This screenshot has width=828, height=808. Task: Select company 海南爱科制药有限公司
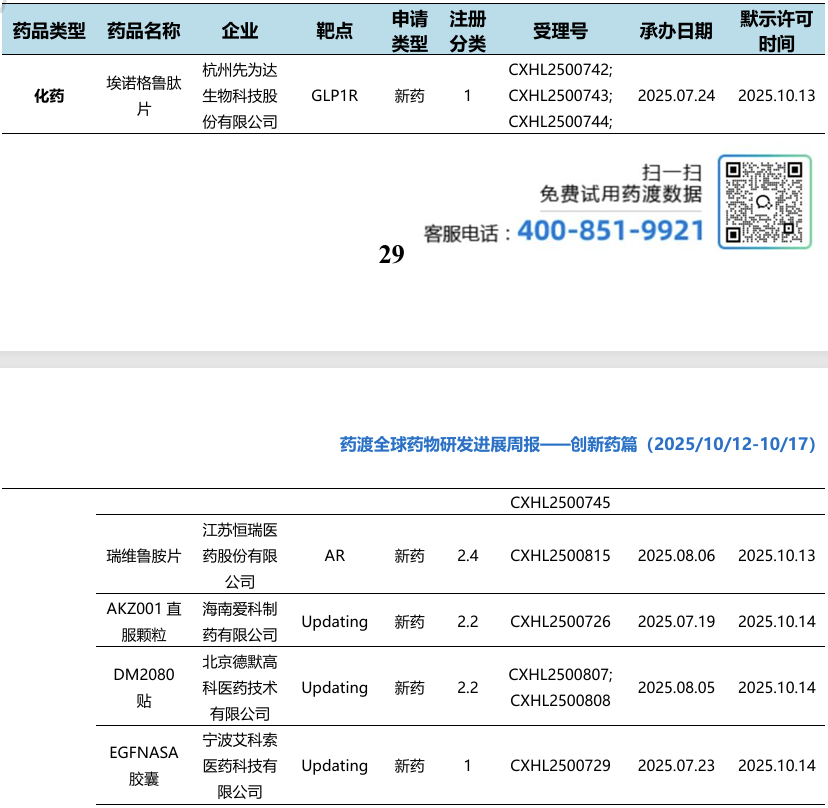pyautogui.click(x=240, y=622)
